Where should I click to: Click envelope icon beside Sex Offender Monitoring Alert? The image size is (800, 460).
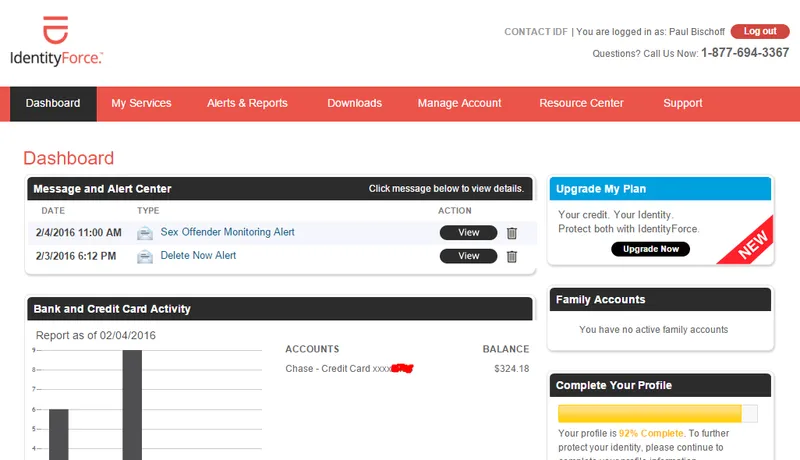tap(145, 233)
